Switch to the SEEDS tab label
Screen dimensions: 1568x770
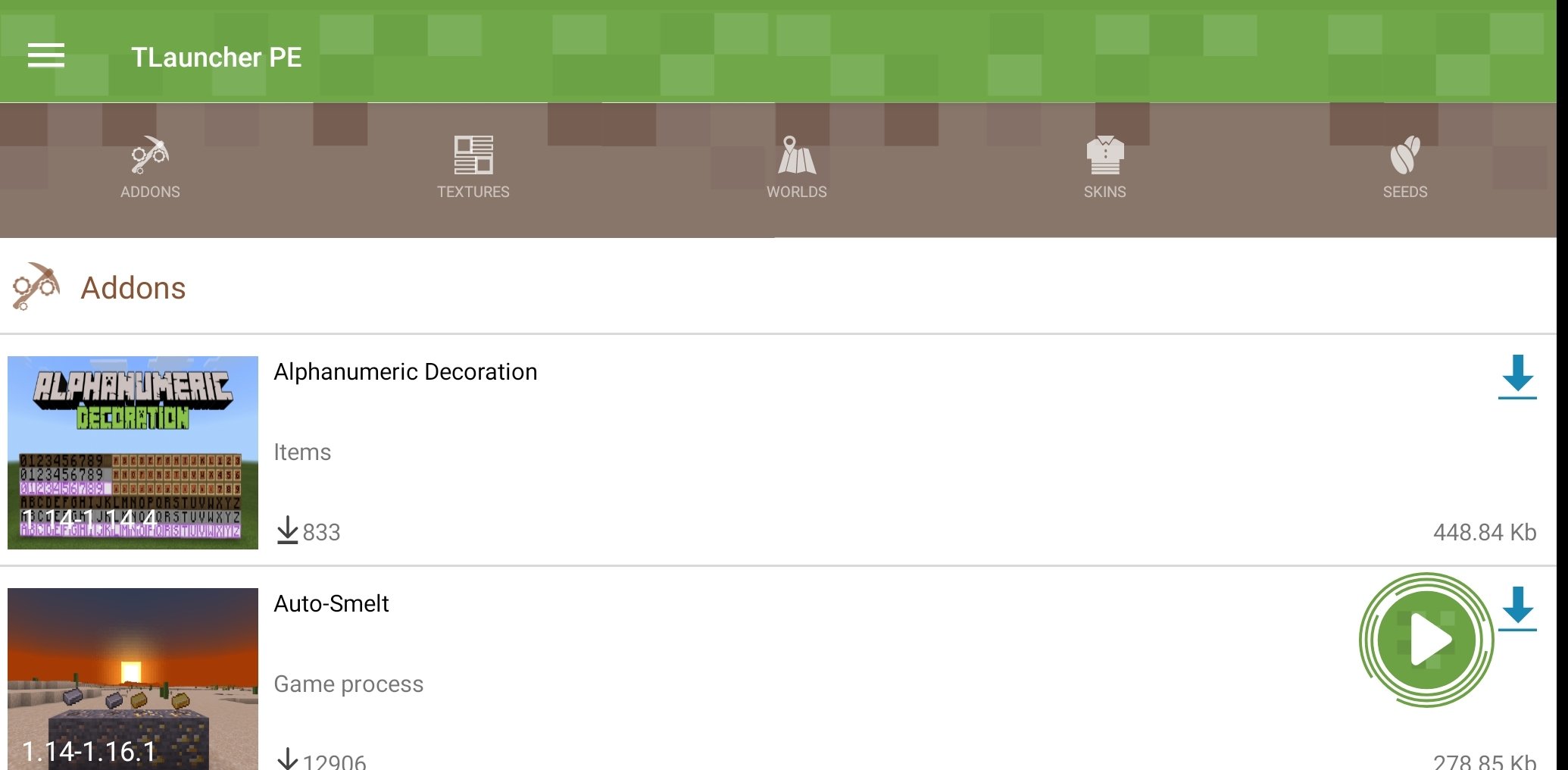point(1405,192)
